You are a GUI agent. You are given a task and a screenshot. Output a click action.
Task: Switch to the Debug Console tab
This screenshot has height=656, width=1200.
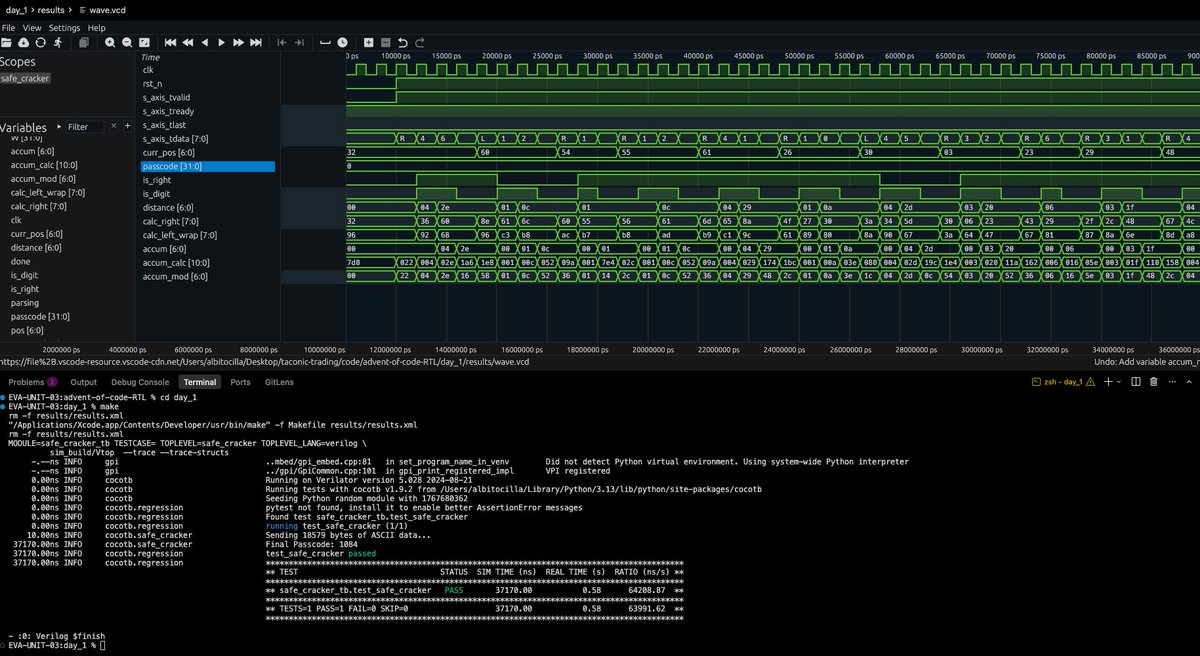pos(140,382)
